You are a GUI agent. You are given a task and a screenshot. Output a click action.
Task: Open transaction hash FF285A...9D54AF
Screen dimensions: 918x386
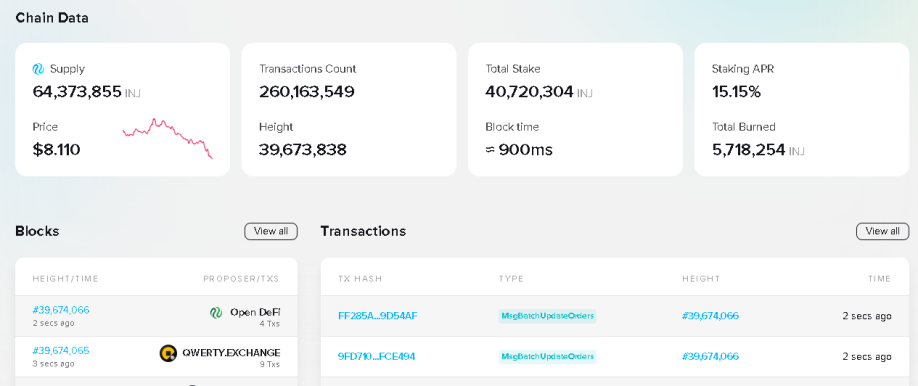click(x=378, y=316)
